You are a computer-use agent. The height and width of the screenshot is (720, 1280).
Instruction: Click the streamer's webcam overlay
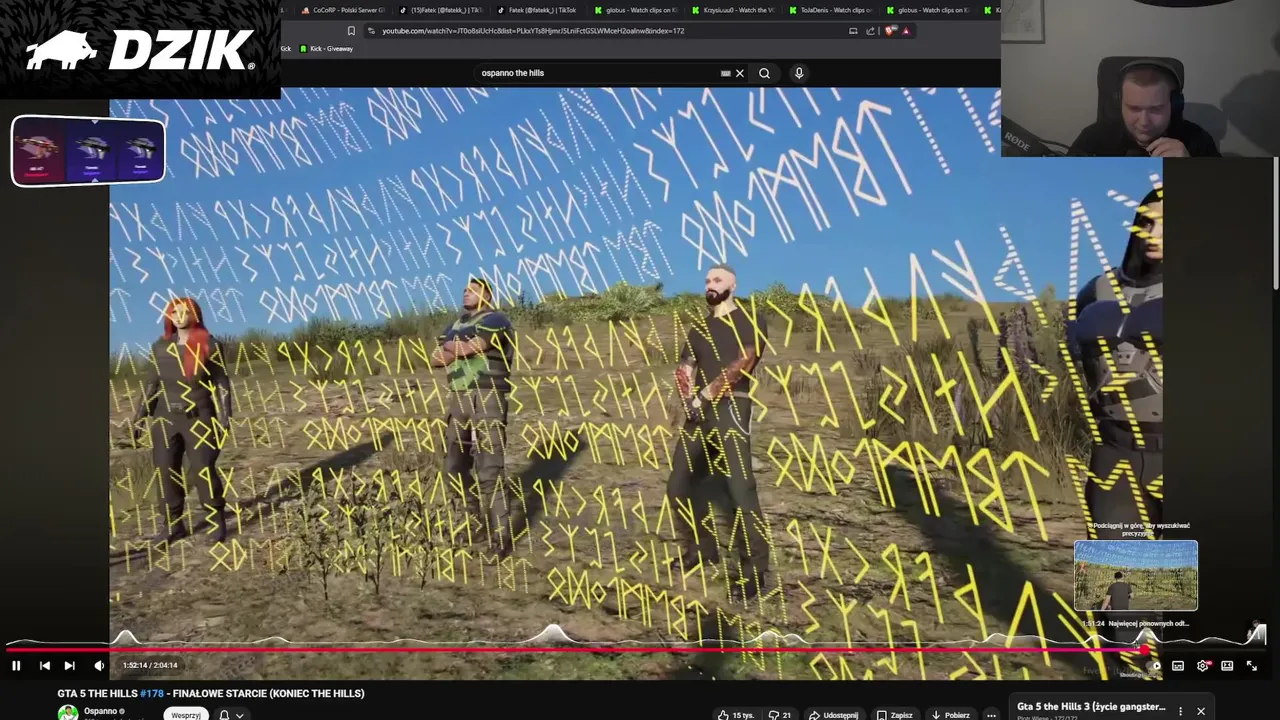[1140, 79]
